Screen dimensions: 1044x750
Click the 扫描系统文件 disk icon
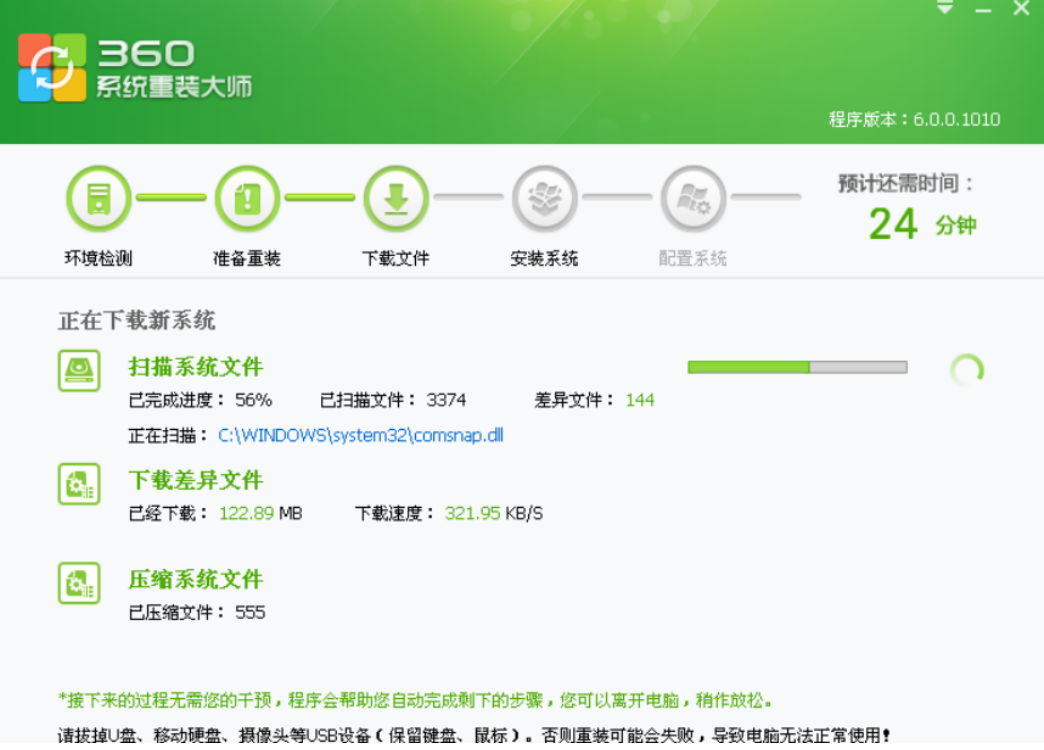coord(79,370)
